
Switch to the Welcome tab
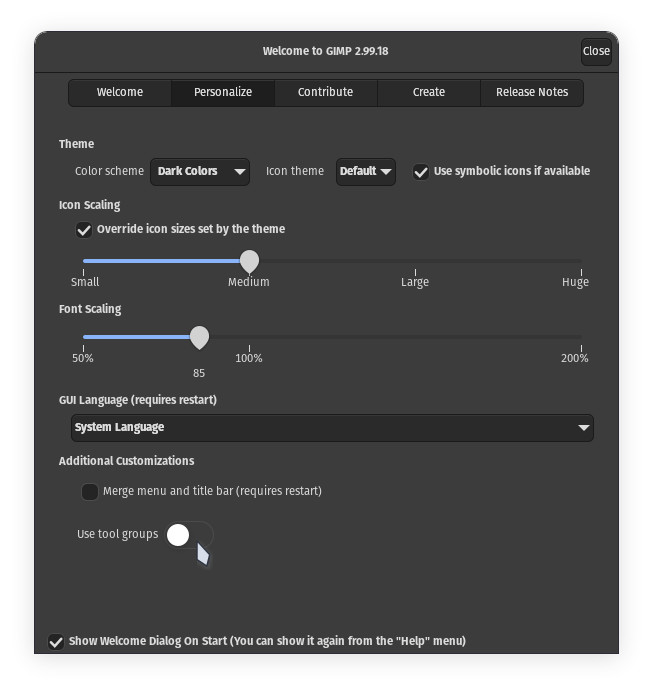(x=120, y=92)
